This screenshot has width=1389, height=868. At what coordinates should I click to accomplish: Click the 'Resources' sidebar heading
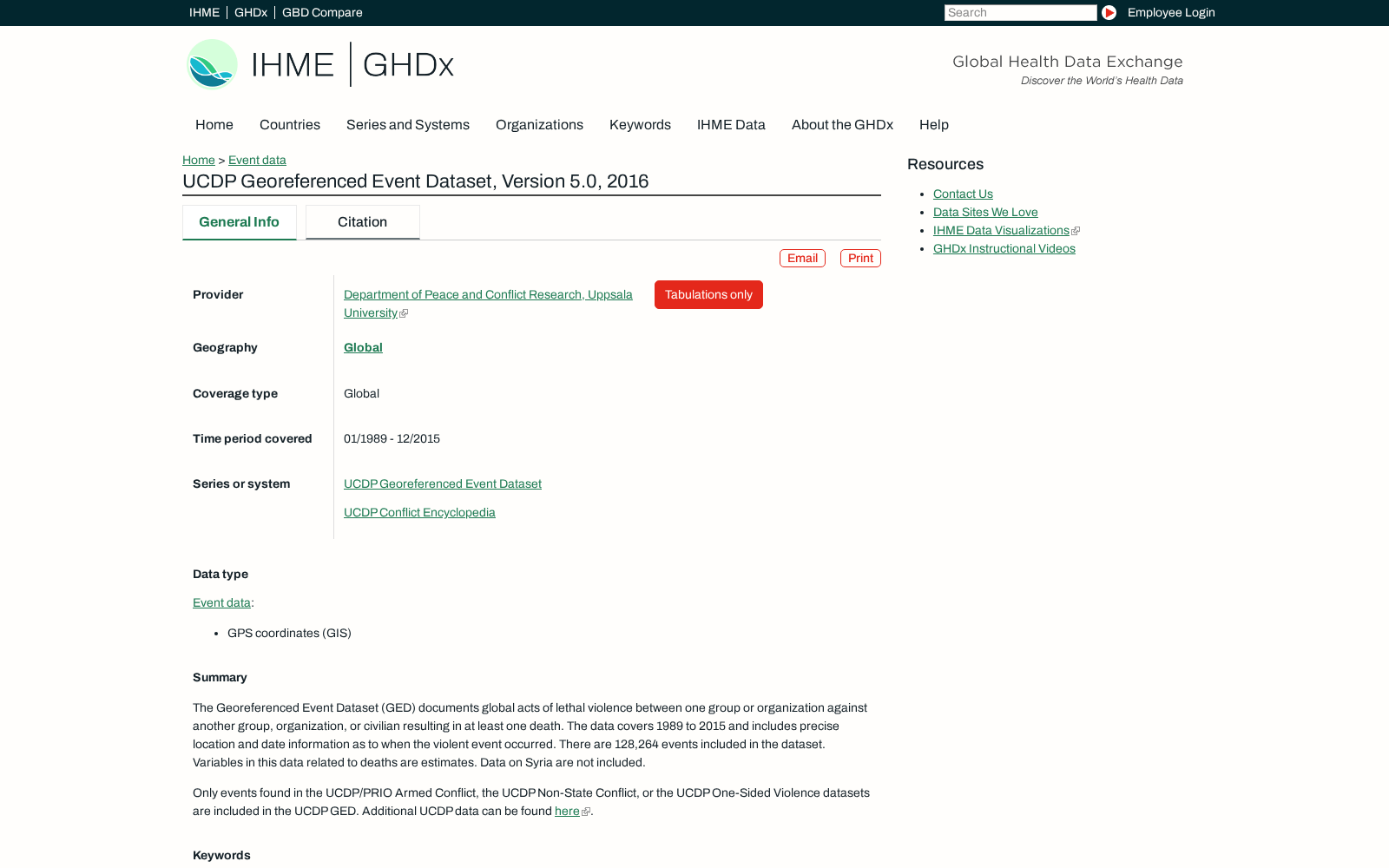pyautogui.click(x=945, y=164)
